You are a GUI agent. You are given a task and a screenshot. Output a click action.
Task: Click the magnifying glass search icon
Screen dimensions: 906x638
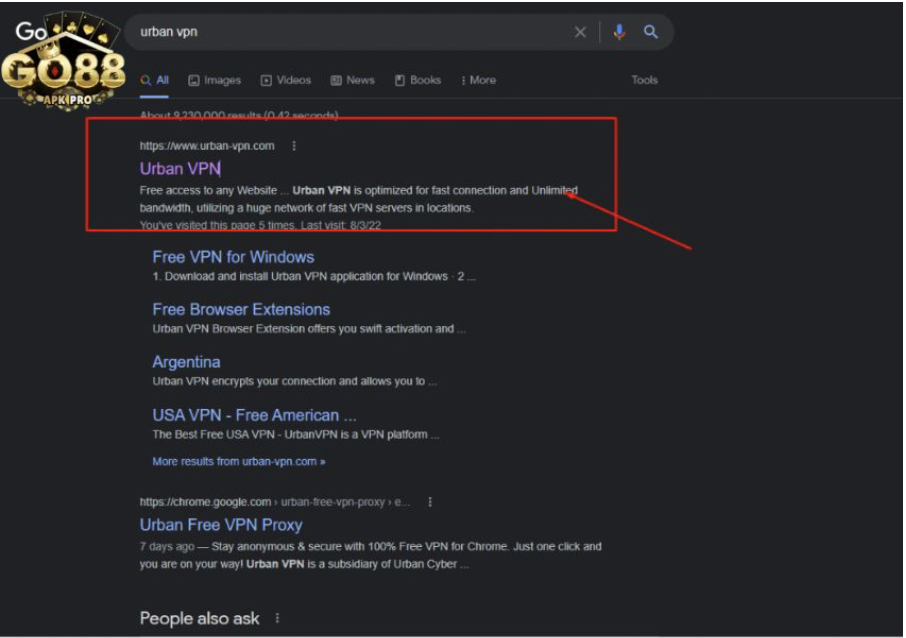click(651, 32)
